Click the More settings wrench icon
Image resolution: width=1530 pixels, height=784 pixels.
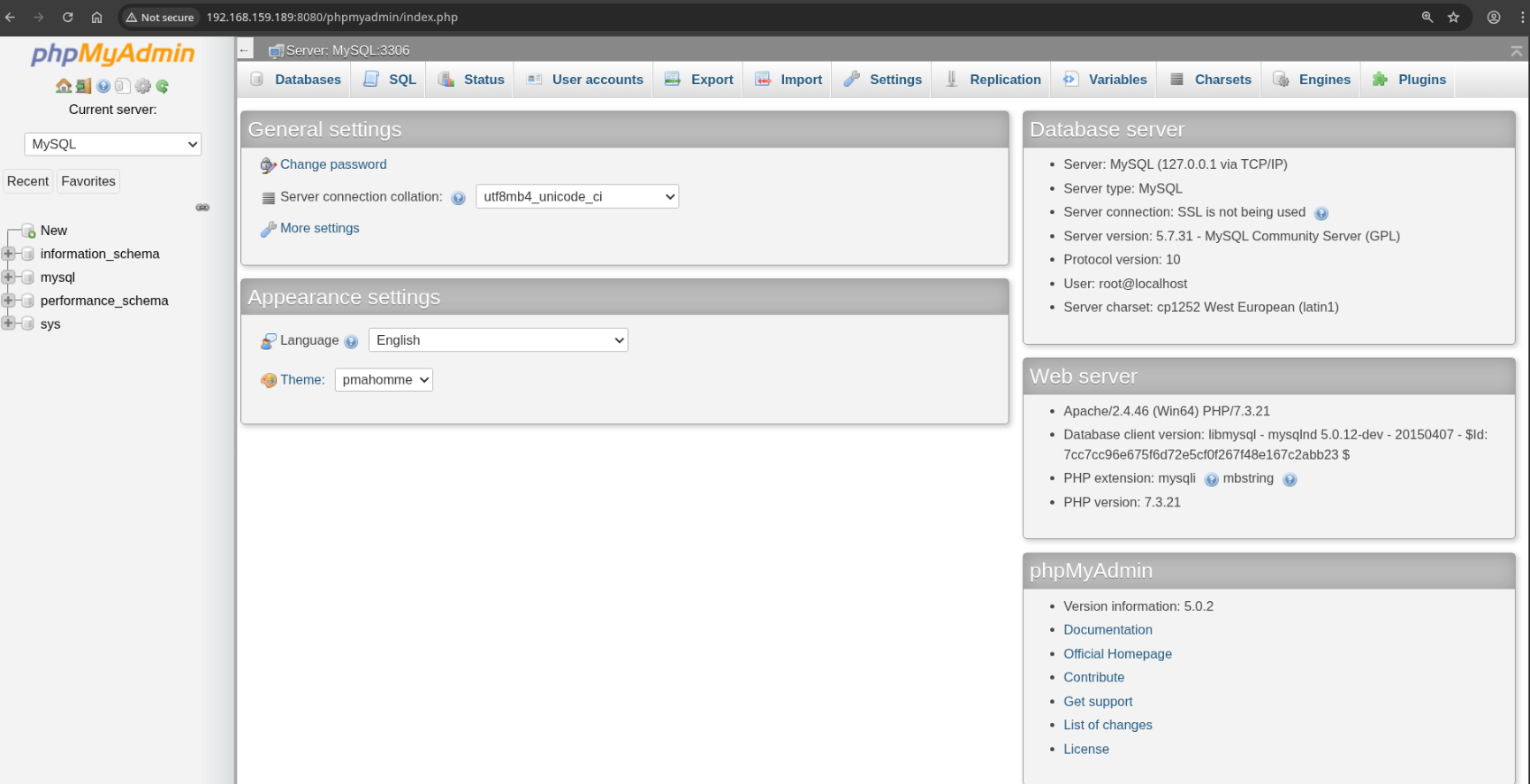pos(269,229)
